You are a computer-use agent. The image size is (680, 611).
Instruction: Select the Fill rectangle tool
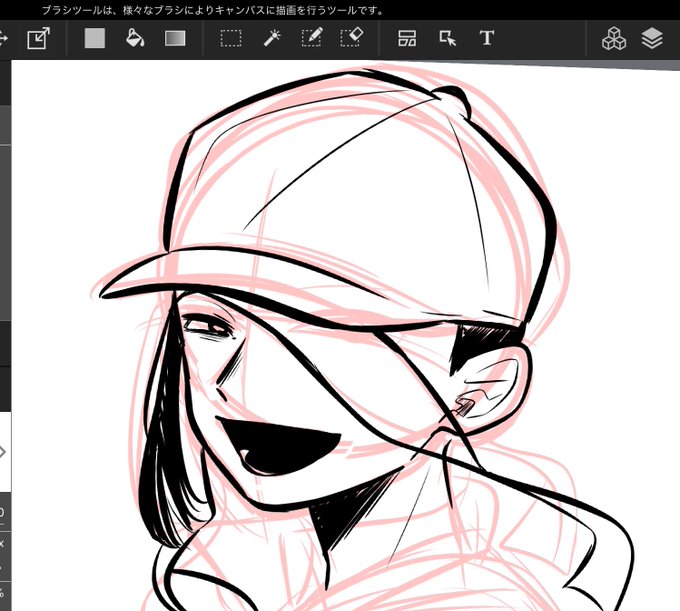pyautogui.click(x=95, y=38)
